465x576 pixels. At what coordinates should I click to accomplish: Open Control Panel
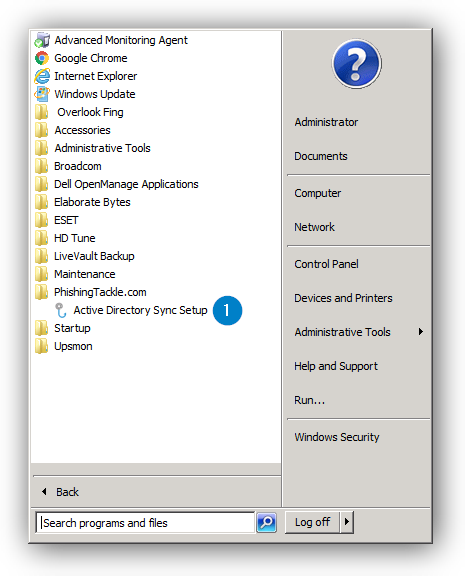326,264
